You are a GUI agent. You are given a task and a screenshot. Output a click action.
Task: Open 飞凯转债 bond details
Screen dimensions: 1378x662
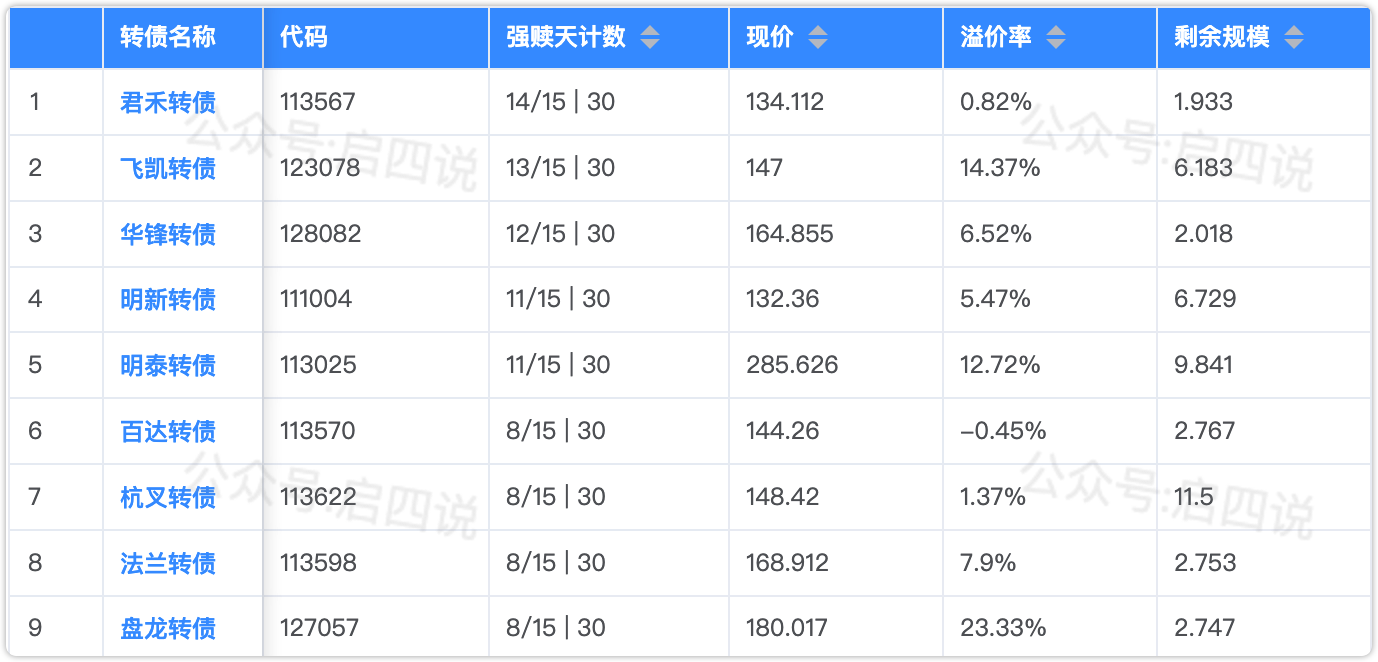pos(168,168)
